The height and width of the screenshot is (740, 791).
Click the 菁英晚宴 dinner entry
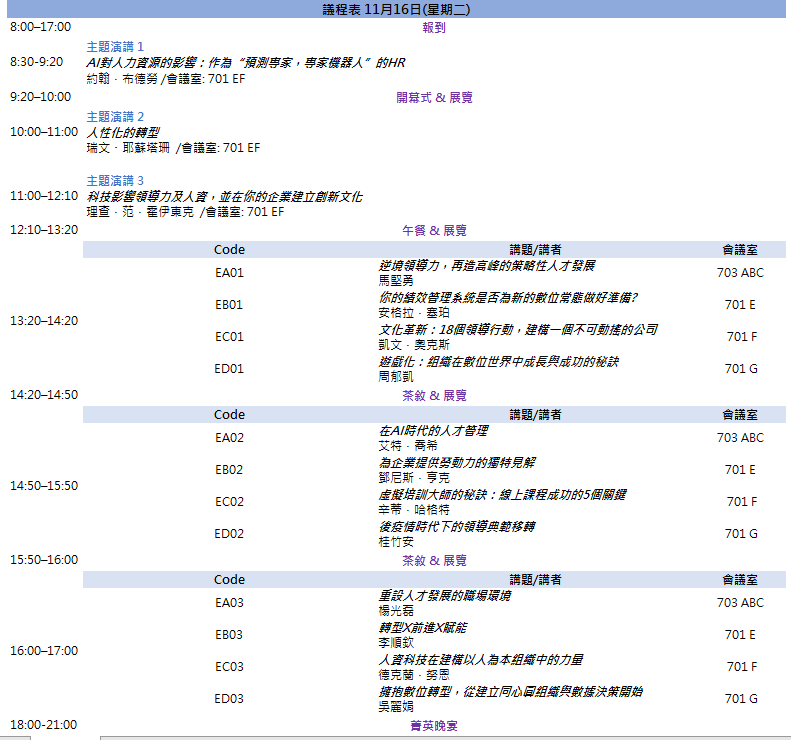point(434,725)
